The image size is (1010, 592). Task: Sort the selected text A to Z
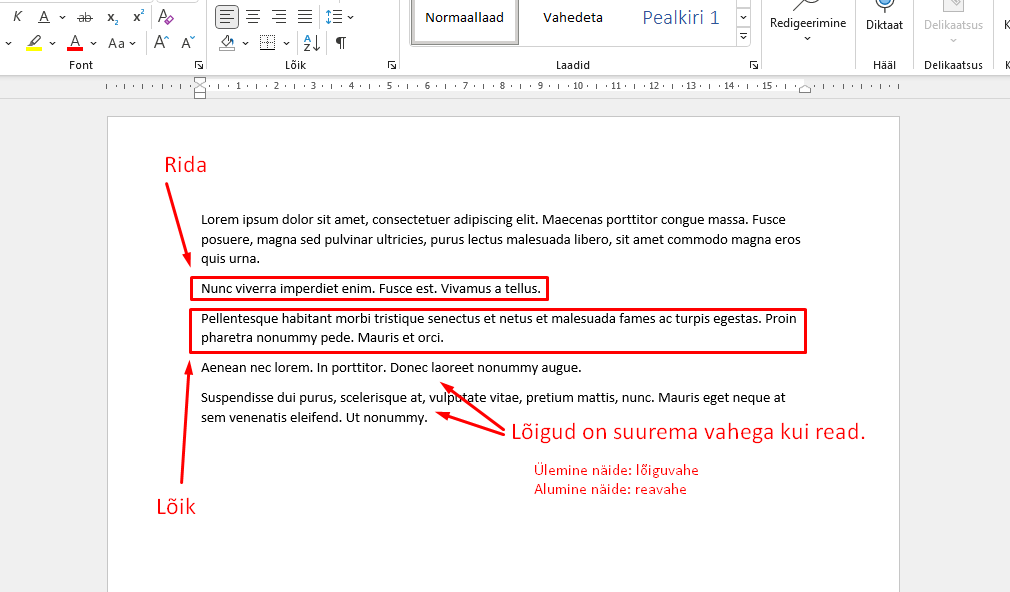click(x=312, y=43)
